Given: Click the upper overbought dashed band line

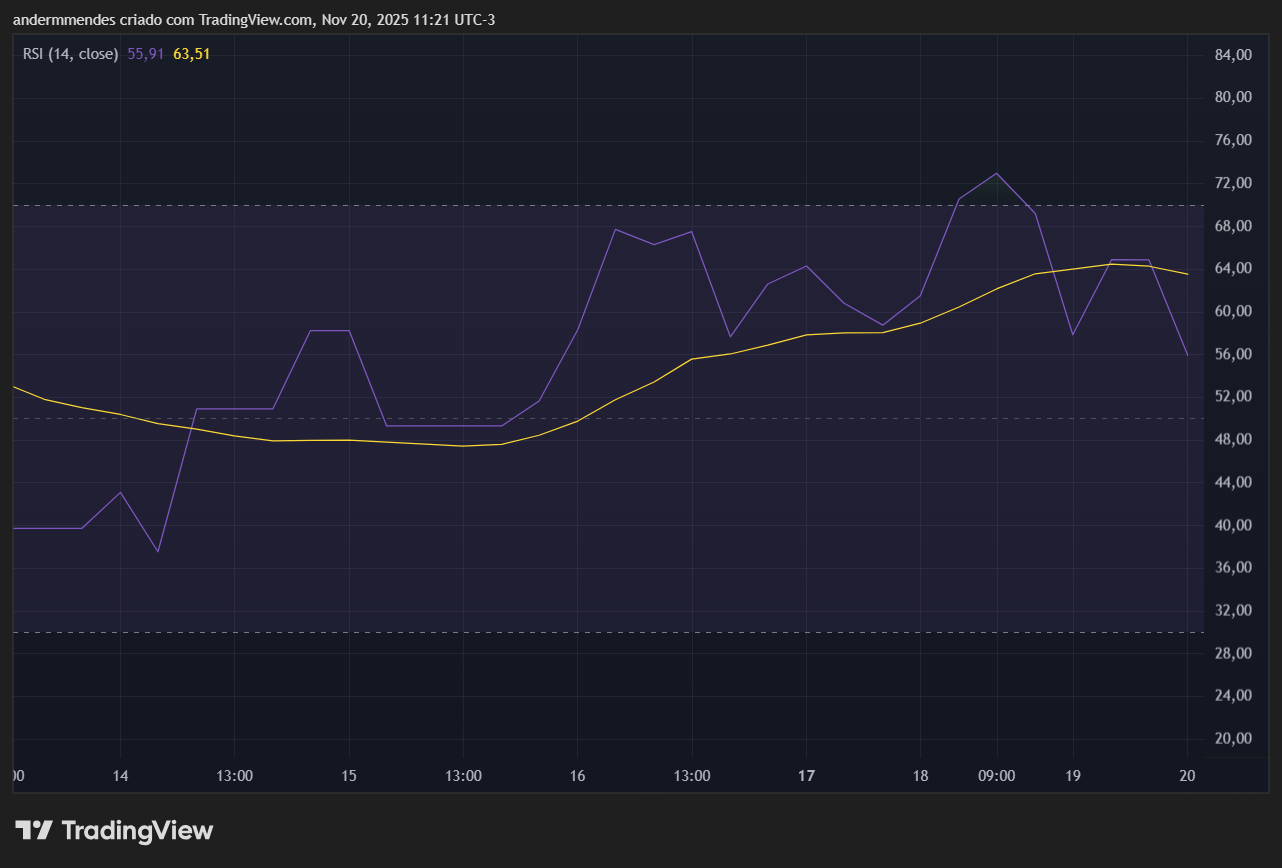Looking at the screenshot, I should (x=500, y=207).
